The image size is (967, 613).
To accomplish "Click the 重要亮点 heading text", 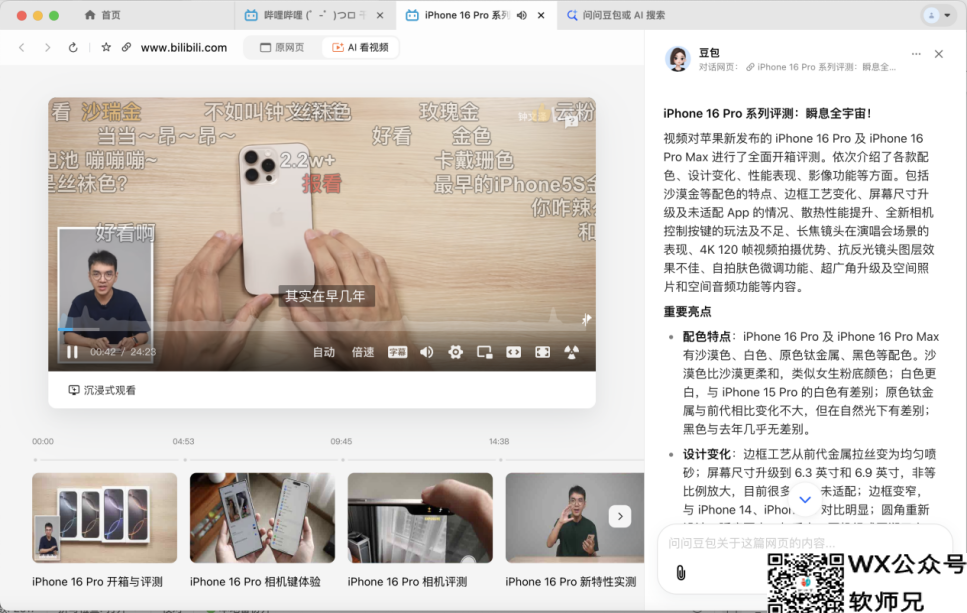I will click(x=687, y=311).
